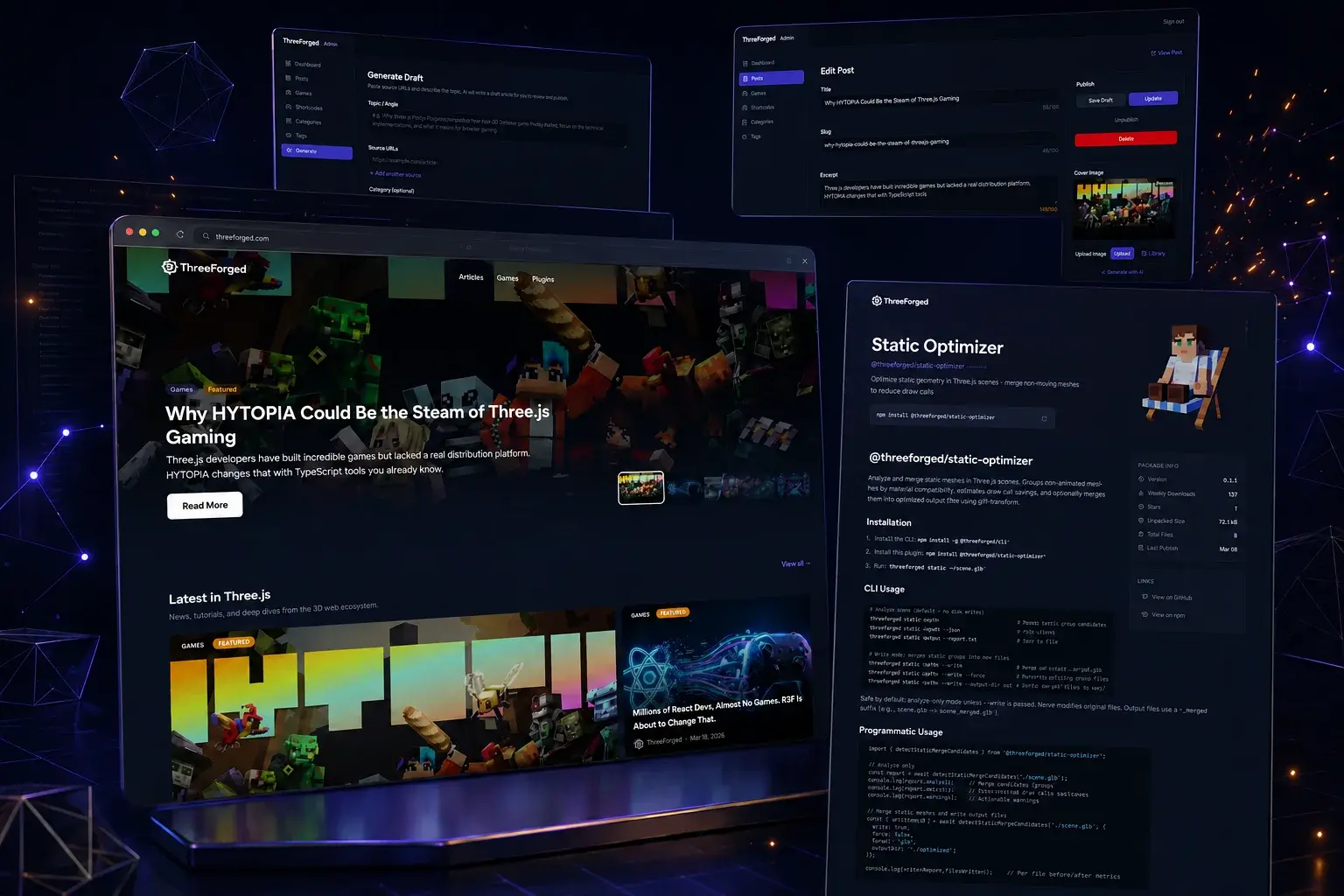
Task: Click the Slug input field in Edit Post
Action: pyautogui.click(x=941, y=143)
